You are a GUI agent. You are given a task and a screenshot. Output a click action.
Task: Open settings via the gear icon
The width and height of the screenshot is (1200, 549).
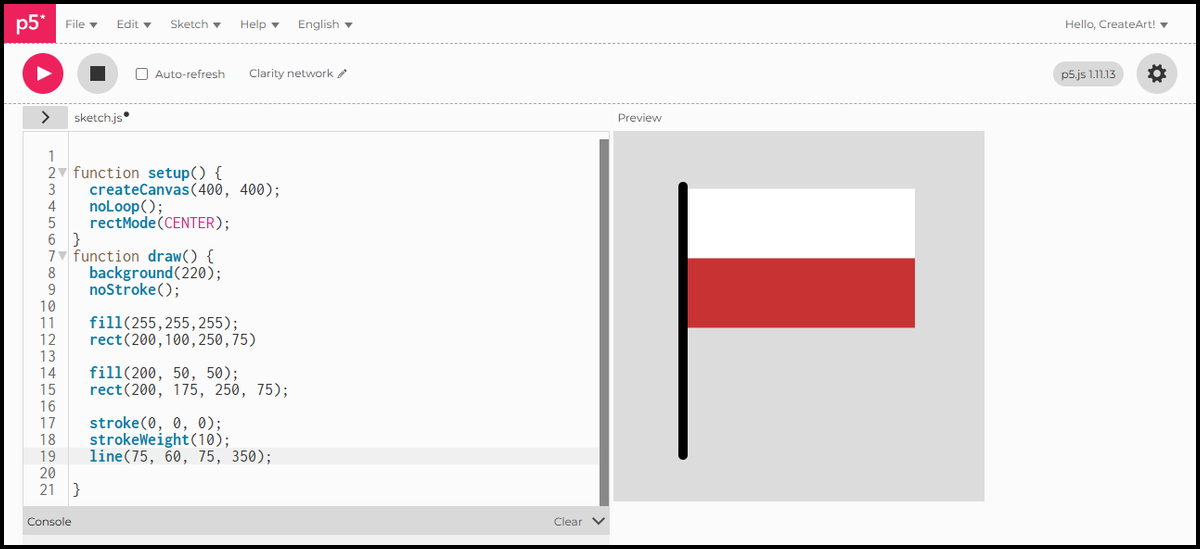tap(1156, 73)
